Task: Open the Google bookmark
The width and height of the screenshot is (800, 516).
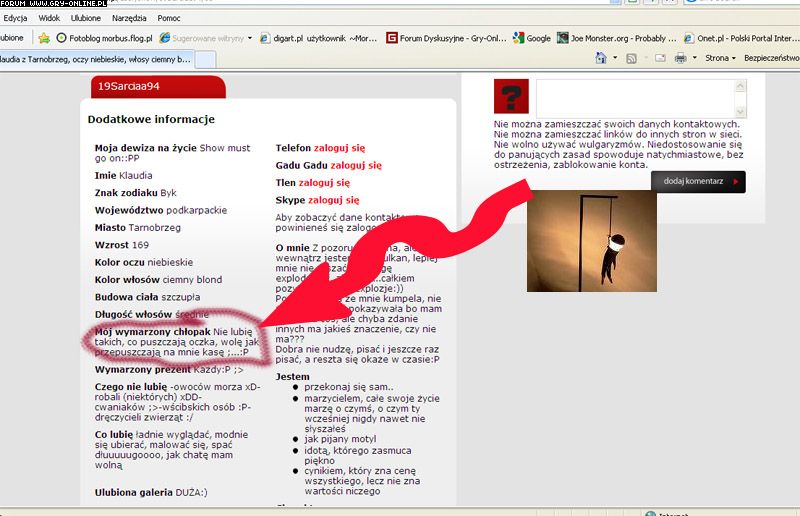Action: 532,38
